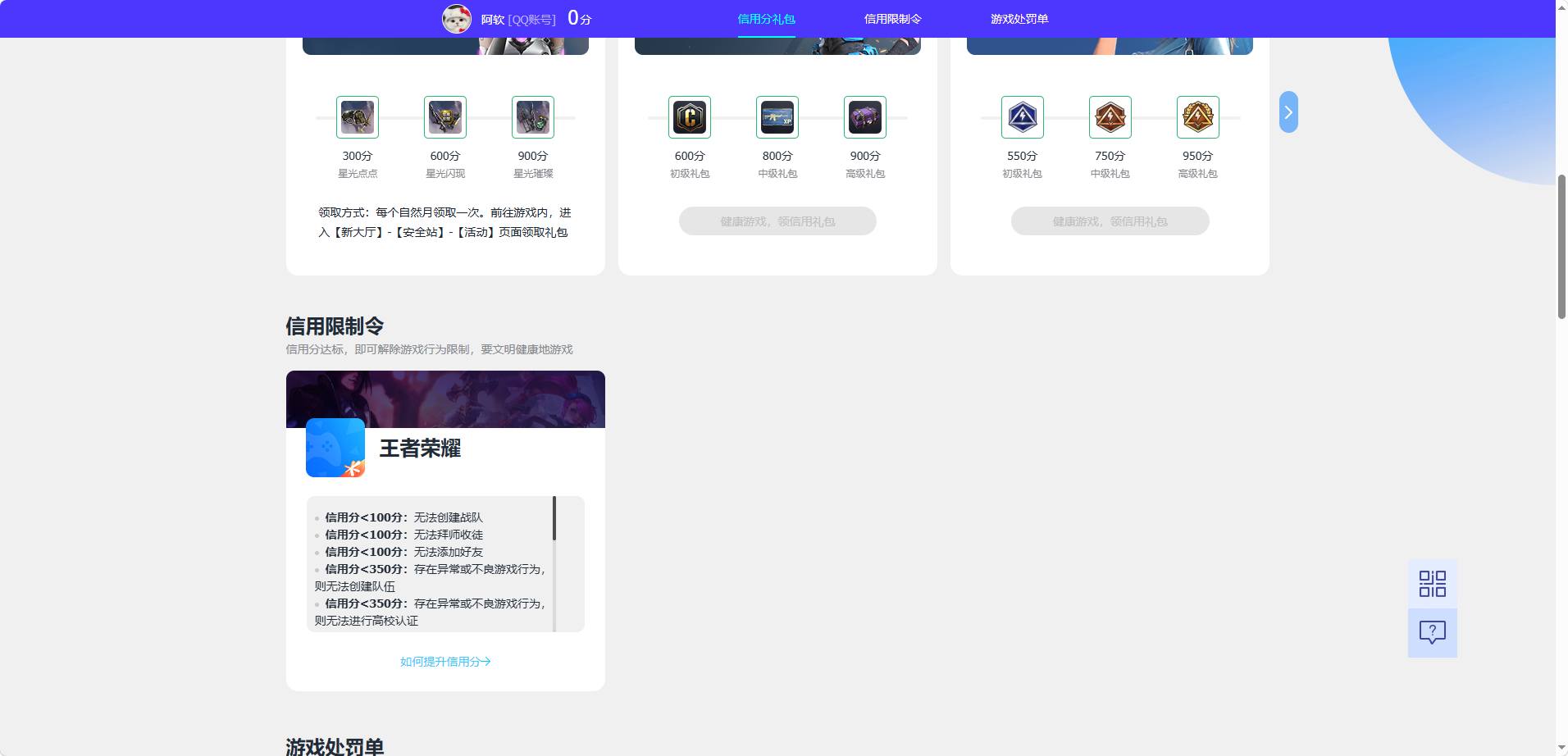The width and height of the screenshot is (1568, 756).
Task: Click the 信用分达标 subtitle text
Action: point(429,349)
